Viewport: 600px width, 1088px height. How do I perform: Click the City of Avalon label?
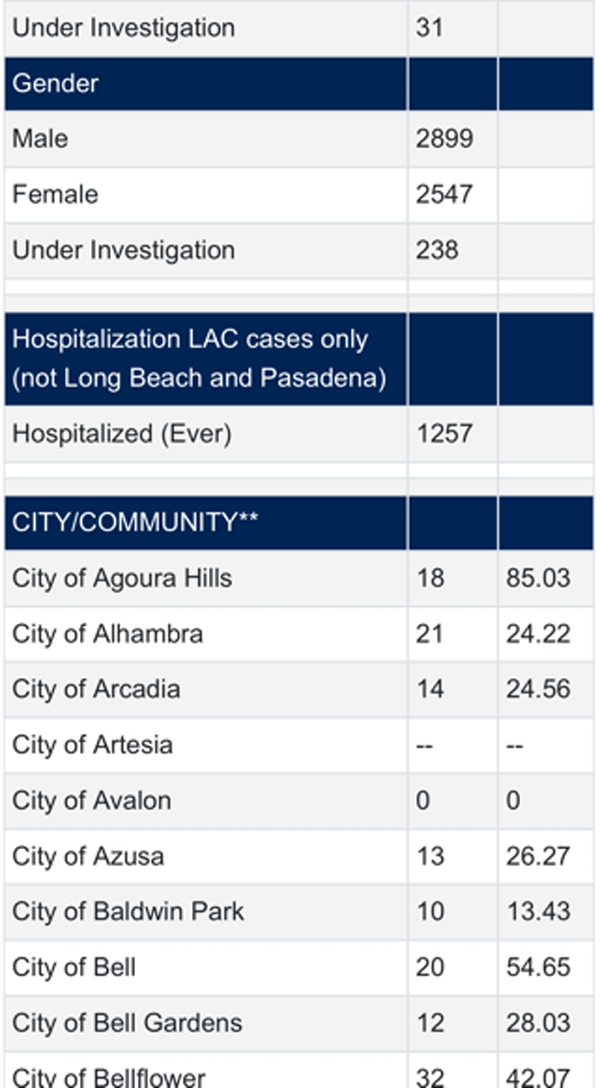tap(91, 801)
